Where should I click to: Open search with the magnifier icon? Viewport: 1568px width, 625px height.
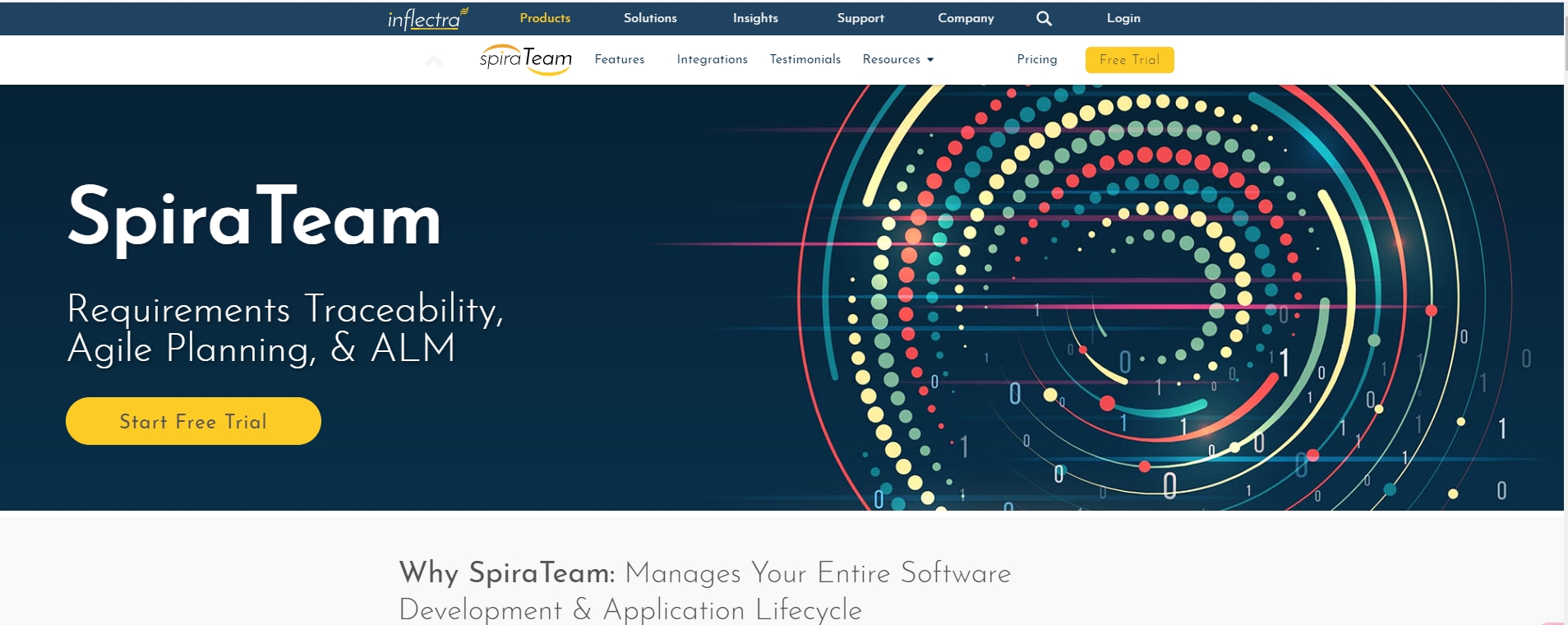tap(1044, 18)
